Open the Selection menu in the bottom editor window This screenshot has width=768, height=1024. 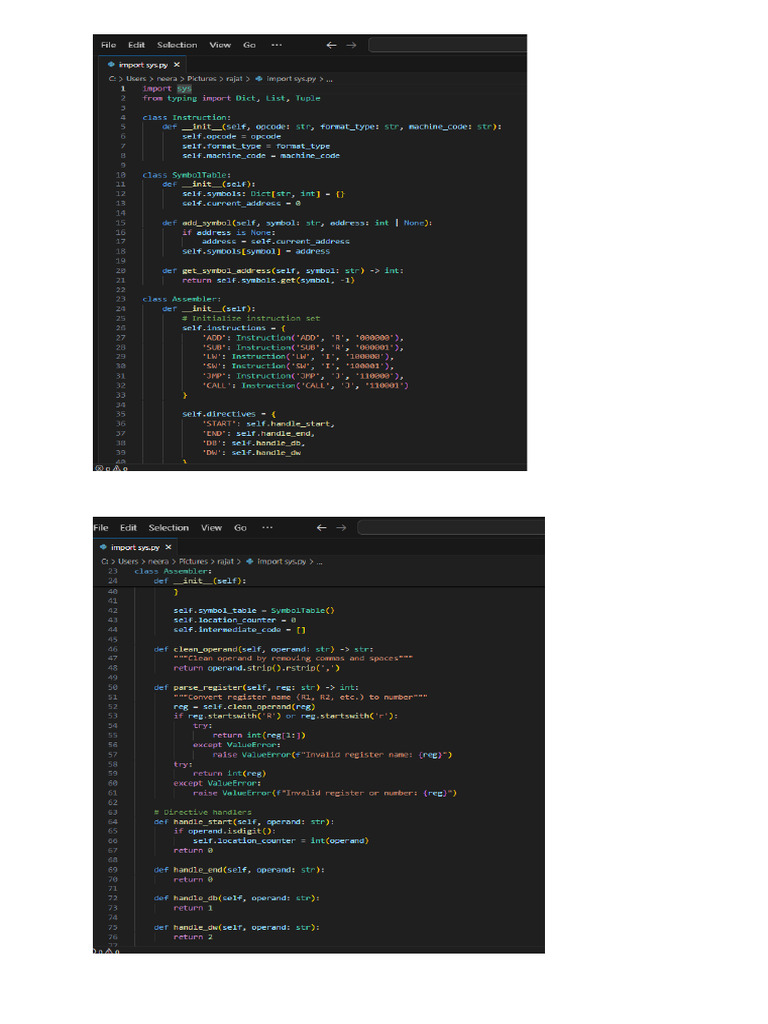[168, 528]
